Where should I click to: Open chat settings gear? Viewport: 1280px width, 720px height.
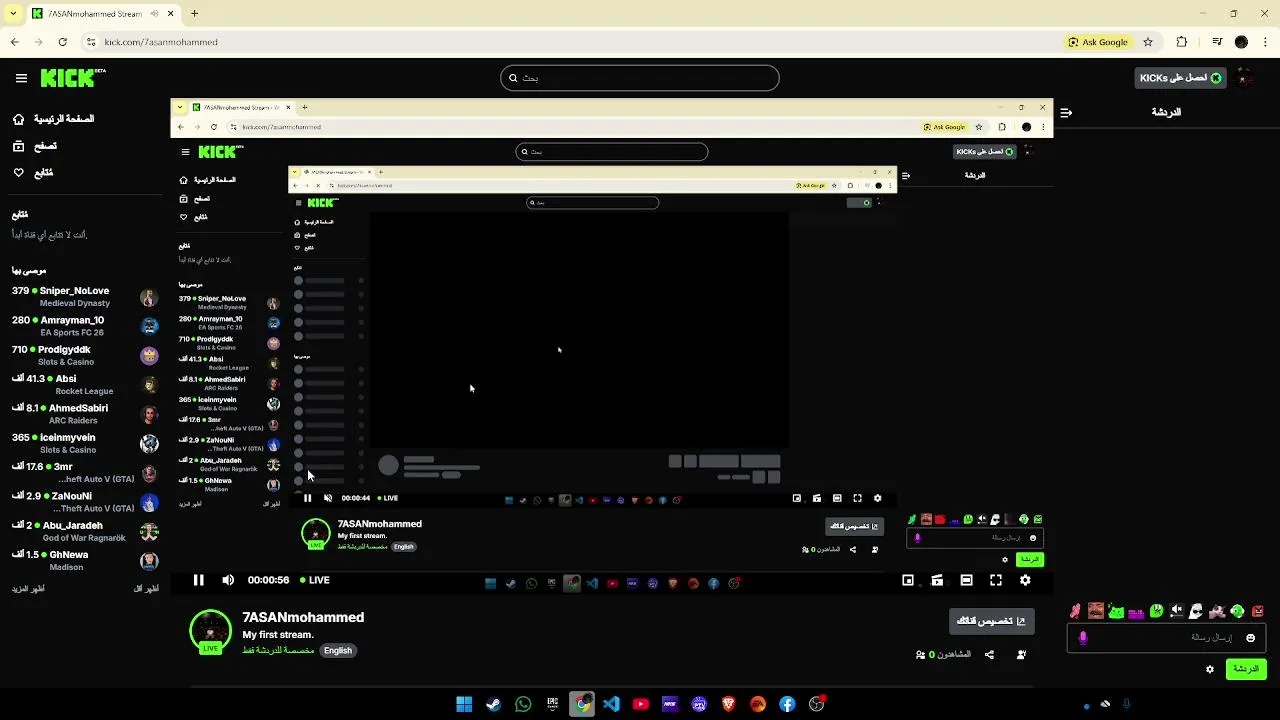[1210, 669]
